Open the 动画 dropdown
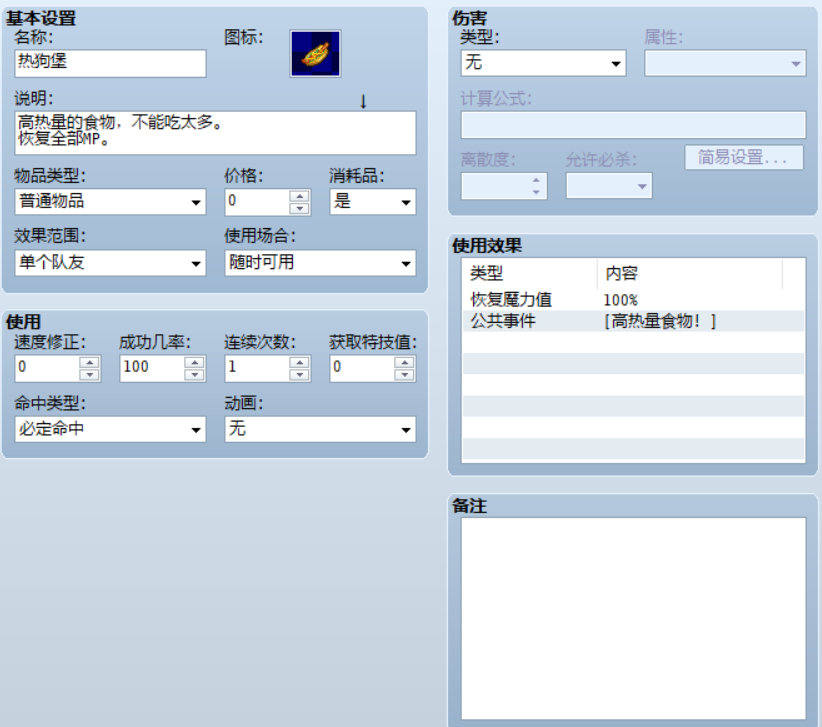Screen dimensions: 822x727 [x=320, y=429]
